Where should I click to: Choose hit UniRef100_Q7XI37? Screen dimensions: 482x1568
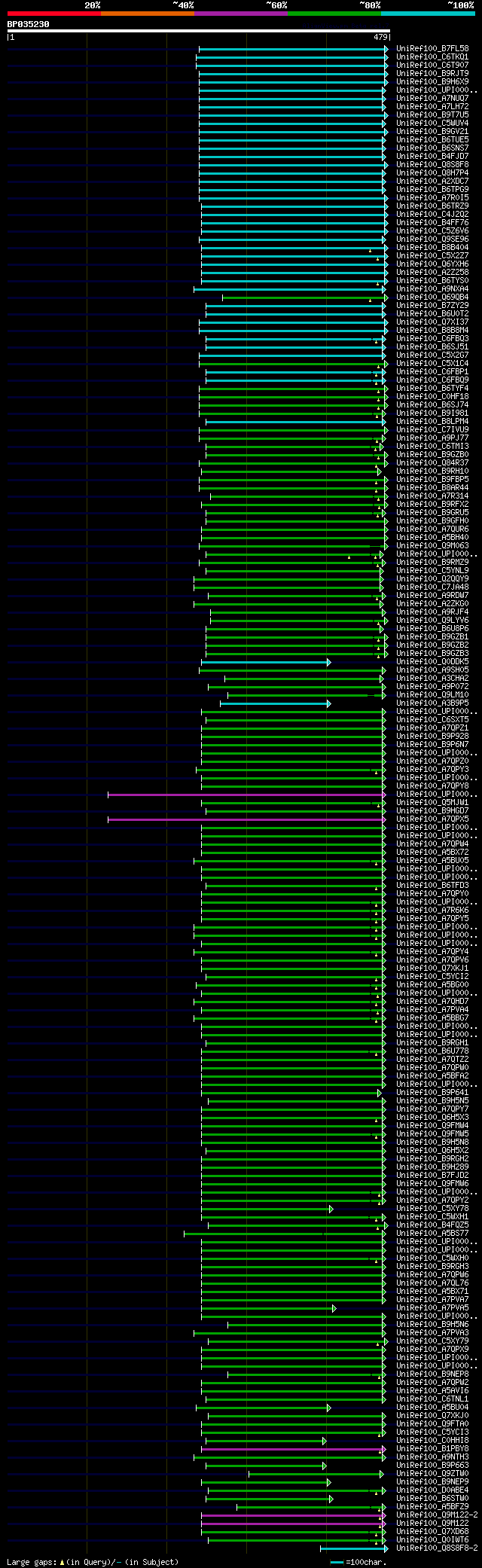(432, 322)
